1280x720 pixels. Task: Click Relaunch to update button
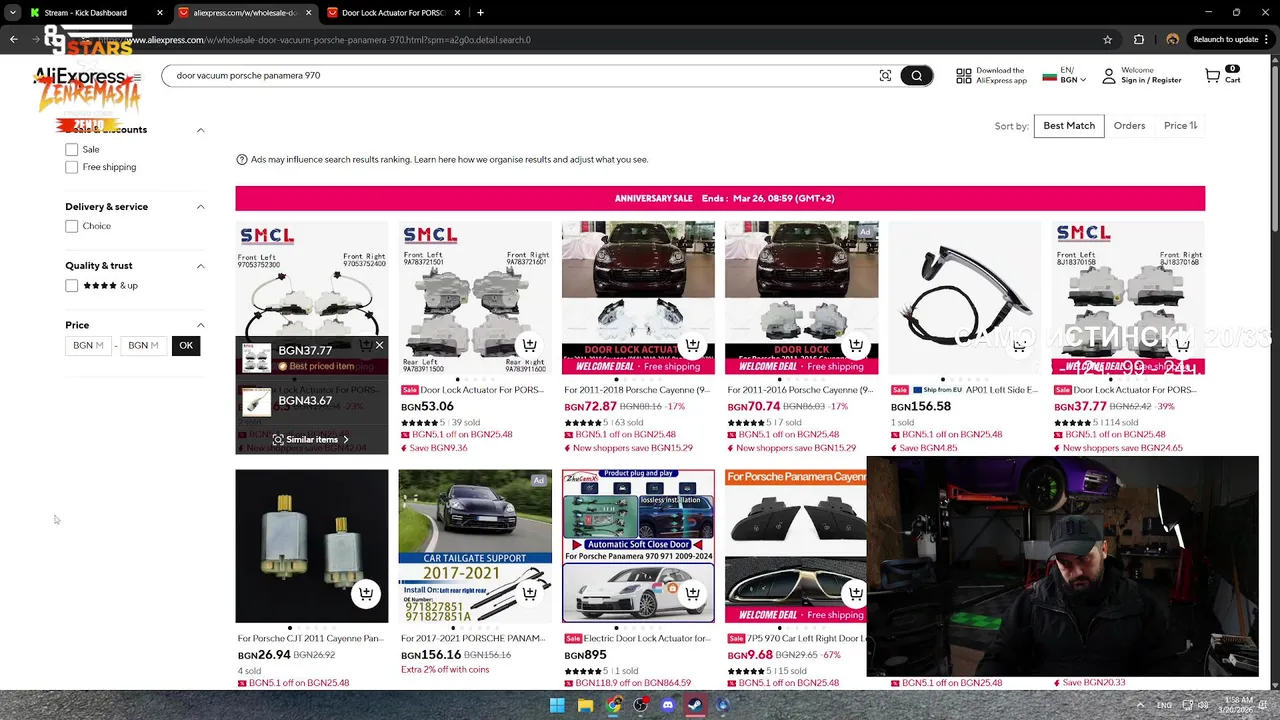1231,40
